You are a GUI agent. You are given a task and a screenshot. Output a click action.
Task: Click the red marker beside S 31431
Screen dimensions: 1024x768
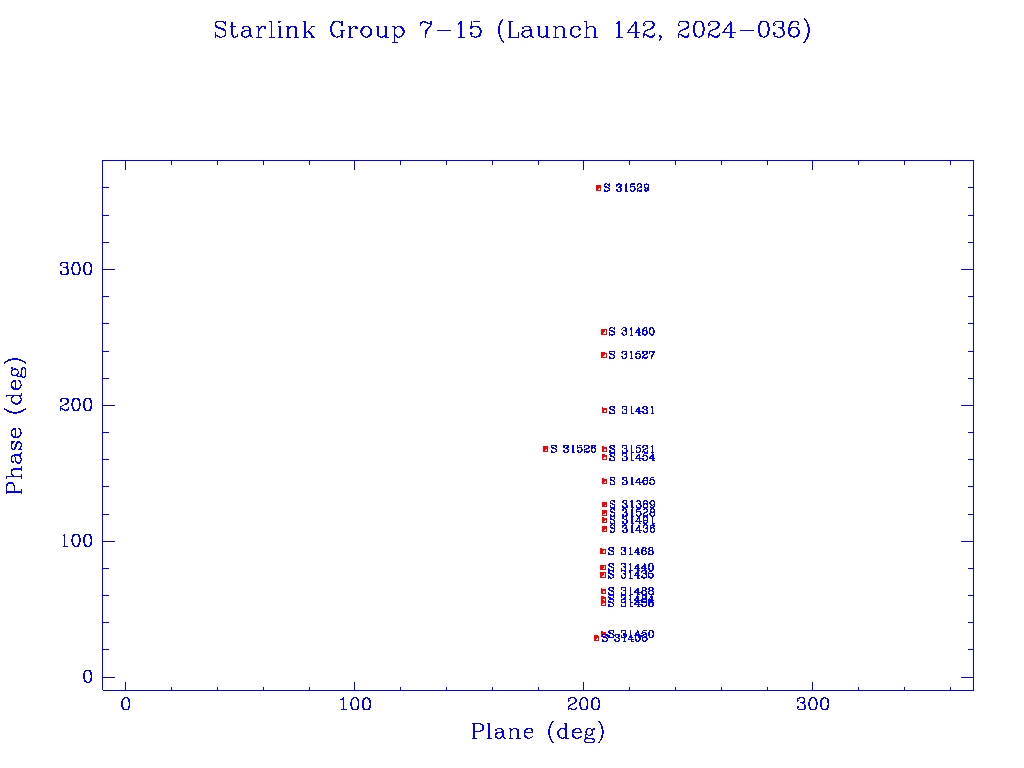[604, 410]
